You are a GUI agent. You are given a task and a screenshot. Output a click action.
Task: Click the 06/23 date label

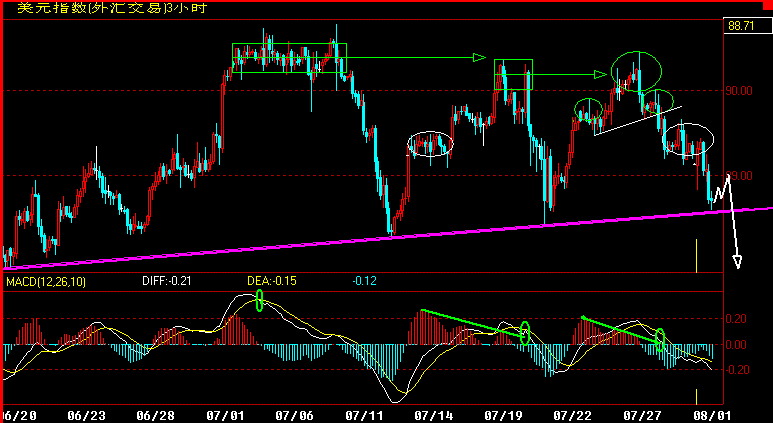pyautogui.click(x=87, y=416)
